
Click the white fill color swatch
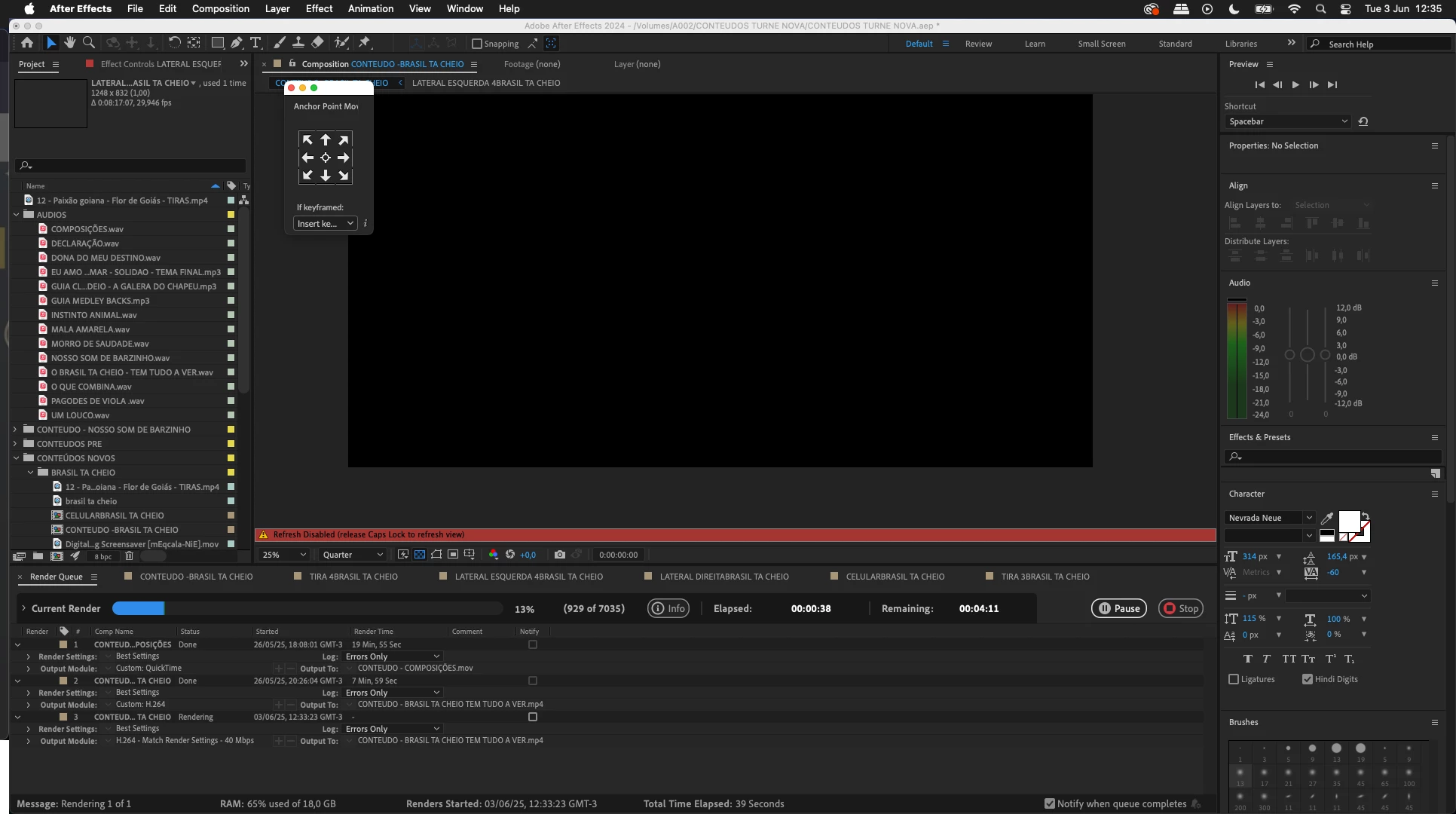click(x=1348, y=520)
